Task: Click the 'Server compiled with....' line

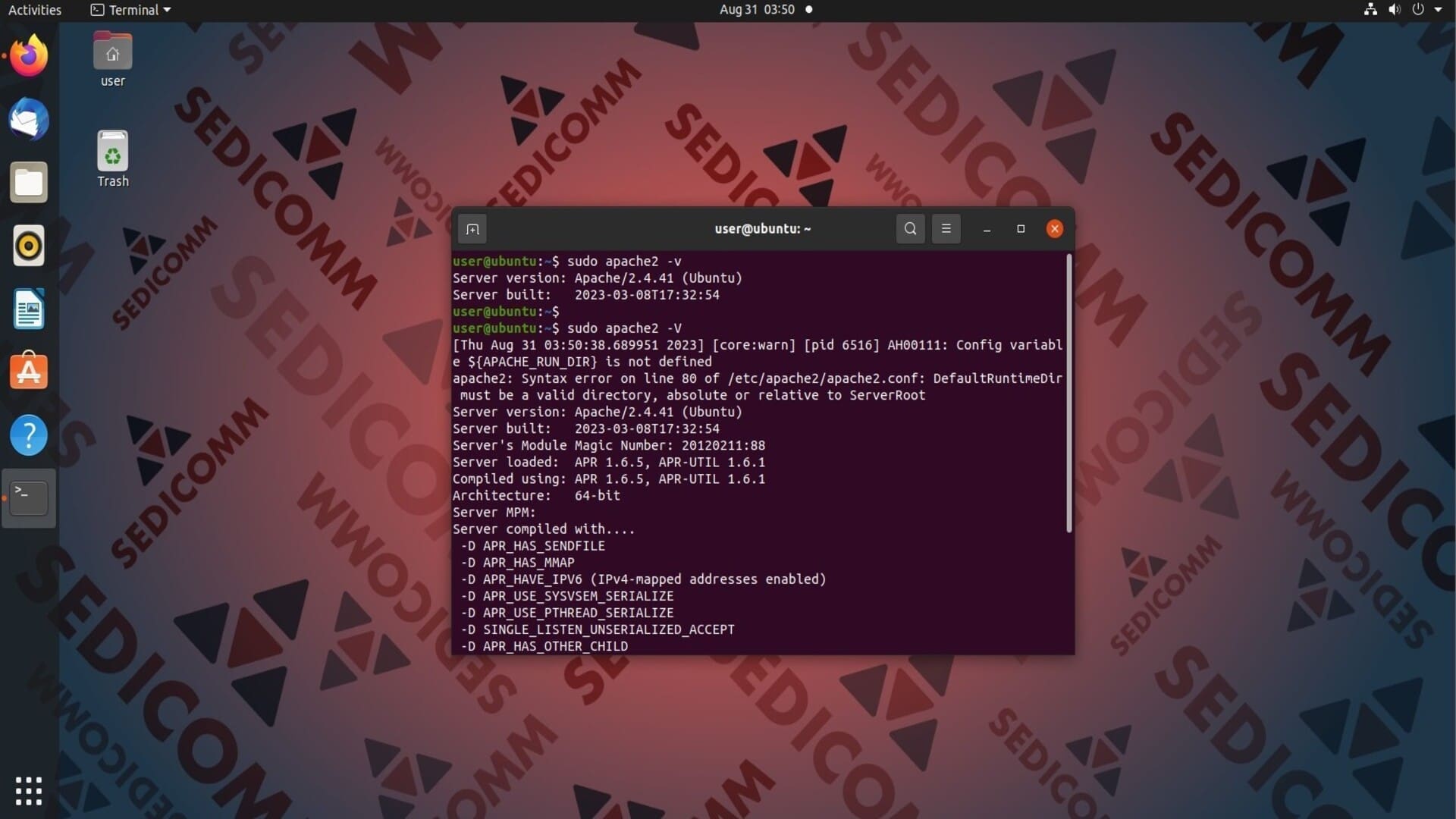Action: [544, 529]
